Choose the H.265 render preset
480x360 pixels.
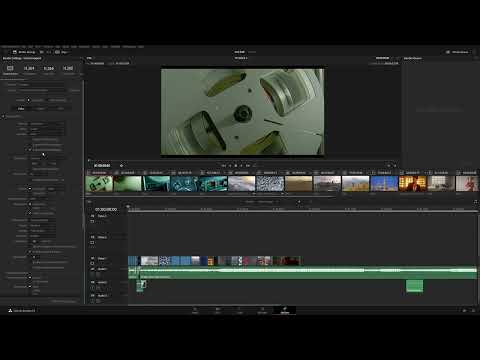(x=68, y=69)
